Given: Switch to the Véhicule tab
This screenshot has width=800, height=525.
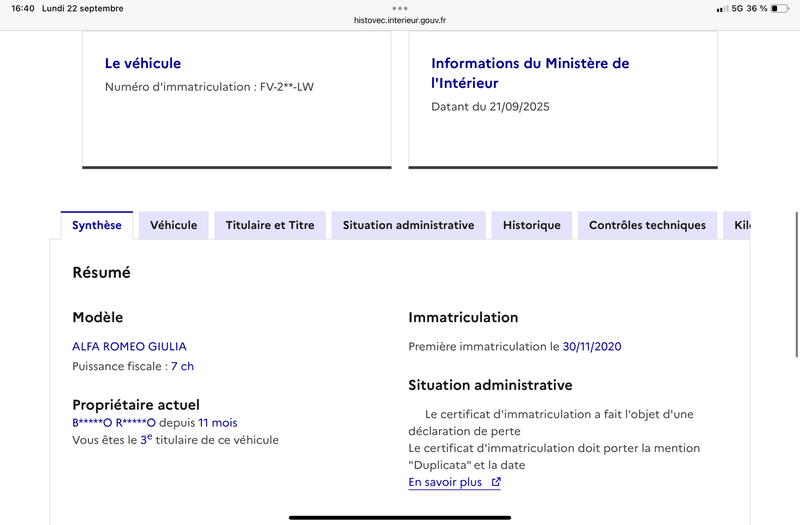Looking at the screenshot, I should 173,225.
